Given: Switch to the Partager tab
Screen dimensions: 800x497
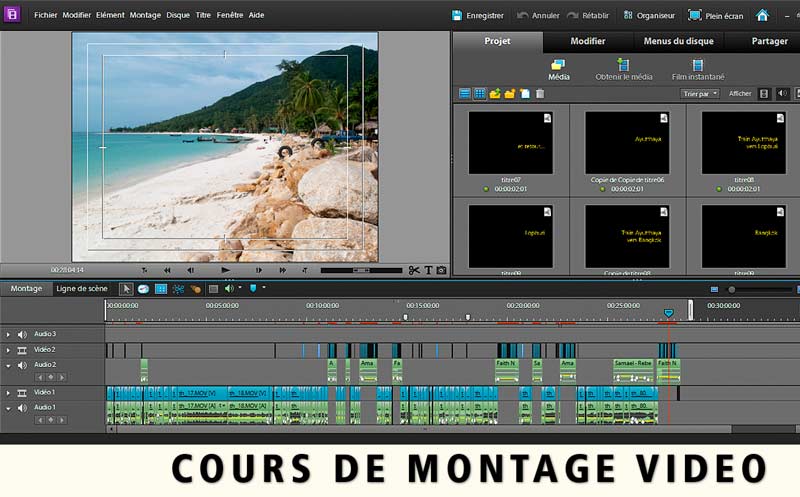Looking at the screenshot, I should click(769, 41).
